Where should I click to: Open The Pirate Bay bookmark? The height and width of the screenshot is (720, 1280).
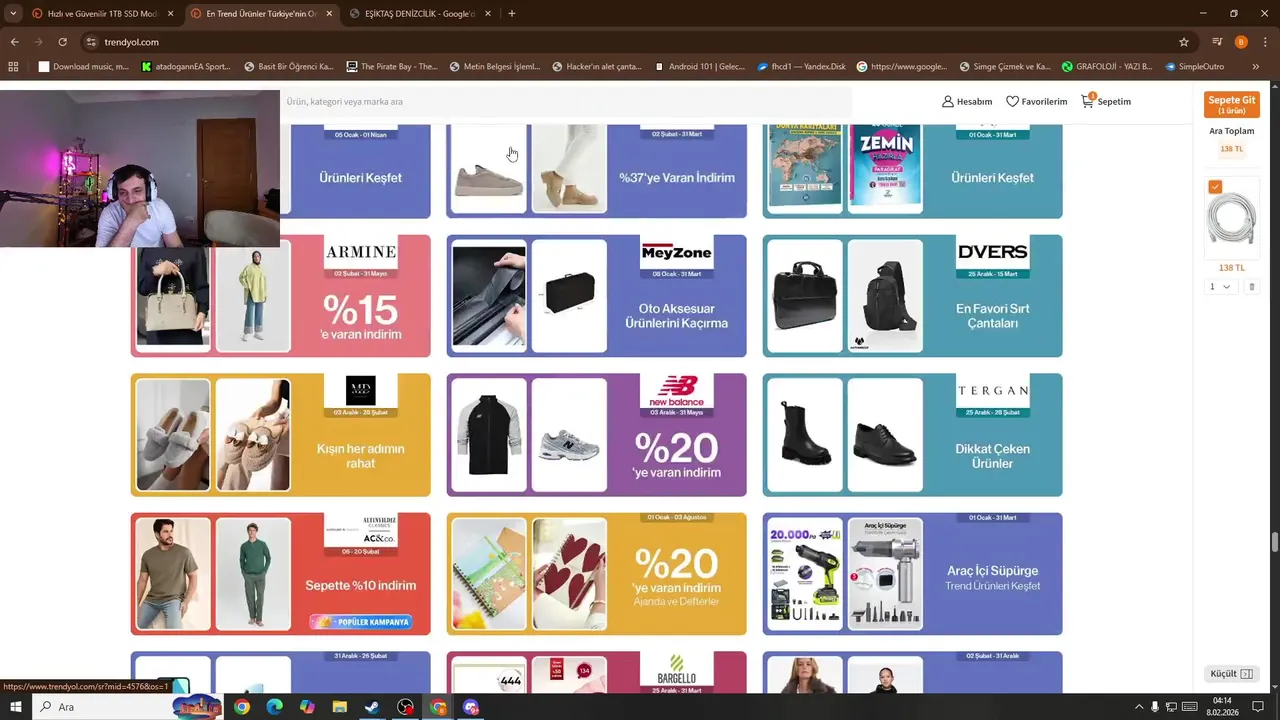392,67
